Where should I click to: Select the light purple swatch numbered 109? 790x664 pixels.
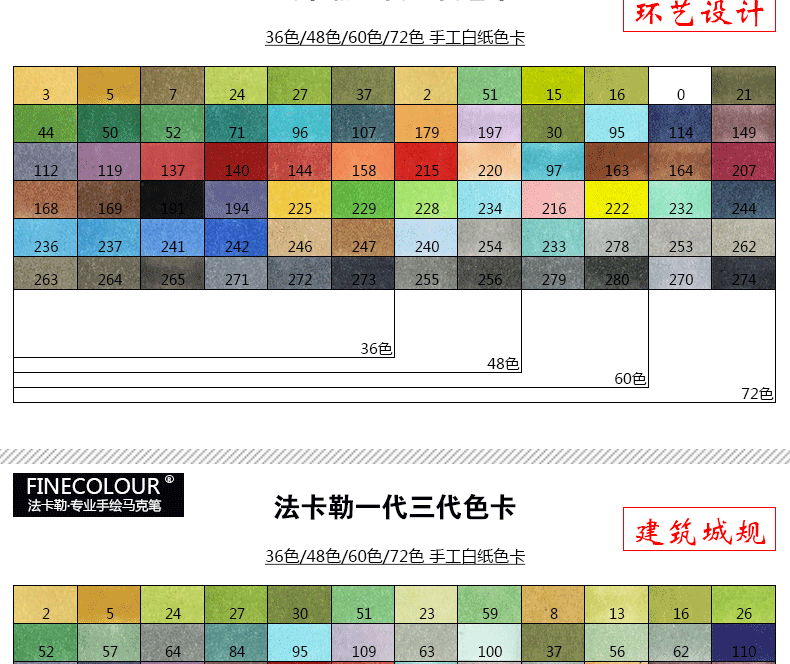coord(363,643)
